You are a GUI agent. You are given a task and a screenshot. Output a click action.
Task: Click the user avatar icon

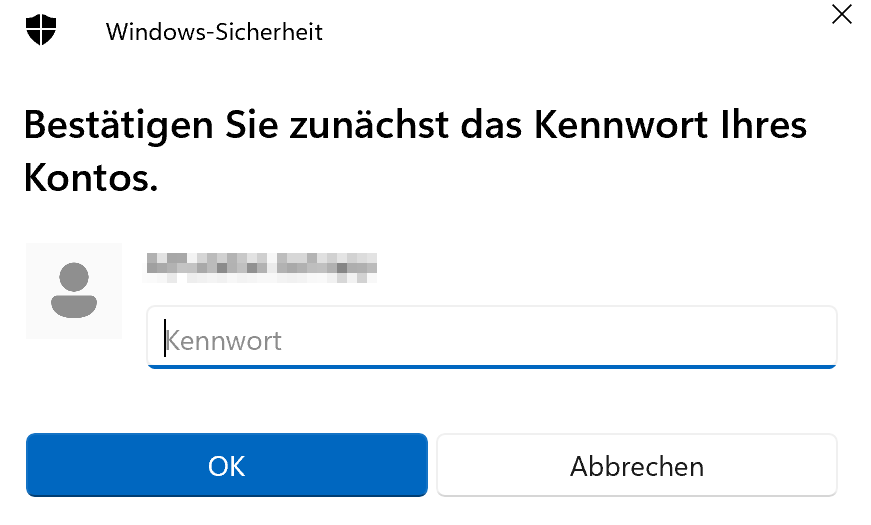[x=73, y=290]
